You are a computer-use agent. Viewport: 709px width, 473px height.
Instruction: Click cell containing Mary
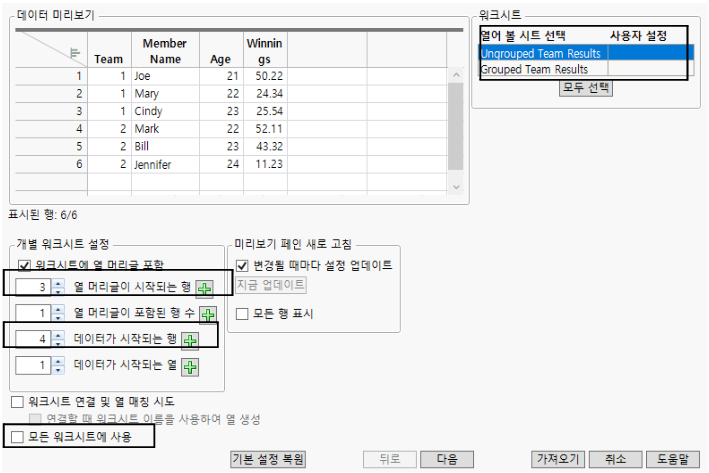[x=165, y=94]
